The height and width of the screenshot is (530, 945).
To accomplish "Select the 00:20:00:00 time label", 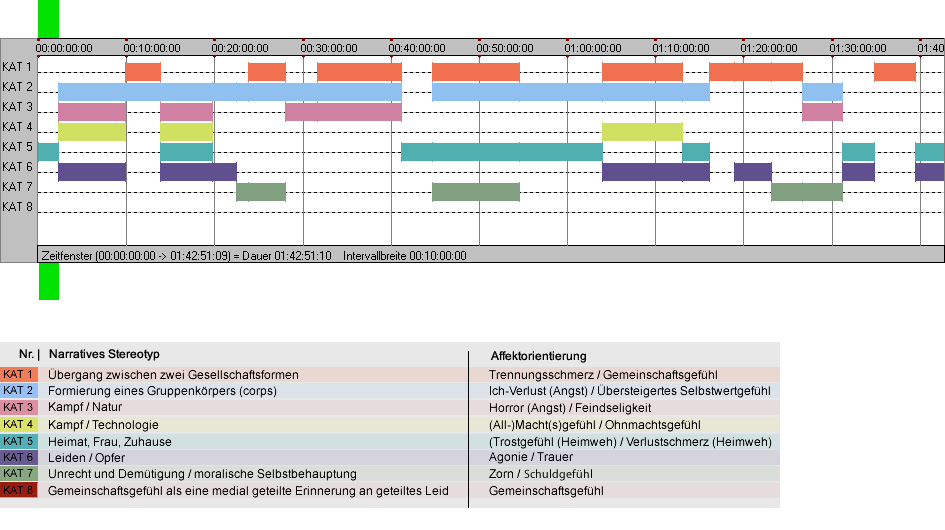I will [x=240, y=48].
